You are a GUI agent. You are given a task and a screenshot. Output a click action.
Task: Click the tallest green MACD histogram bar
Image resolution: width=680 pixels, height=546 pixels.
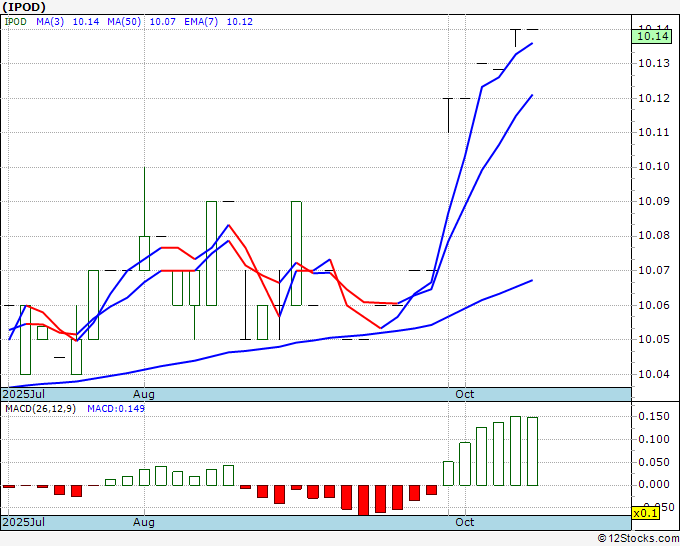(x=515, y=451)
